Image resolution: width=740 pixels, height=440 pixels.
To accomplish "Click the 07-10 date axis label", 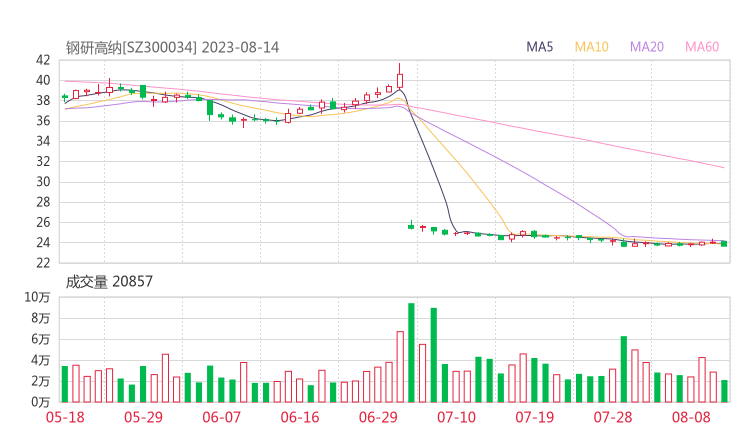I will coord(456,417).
